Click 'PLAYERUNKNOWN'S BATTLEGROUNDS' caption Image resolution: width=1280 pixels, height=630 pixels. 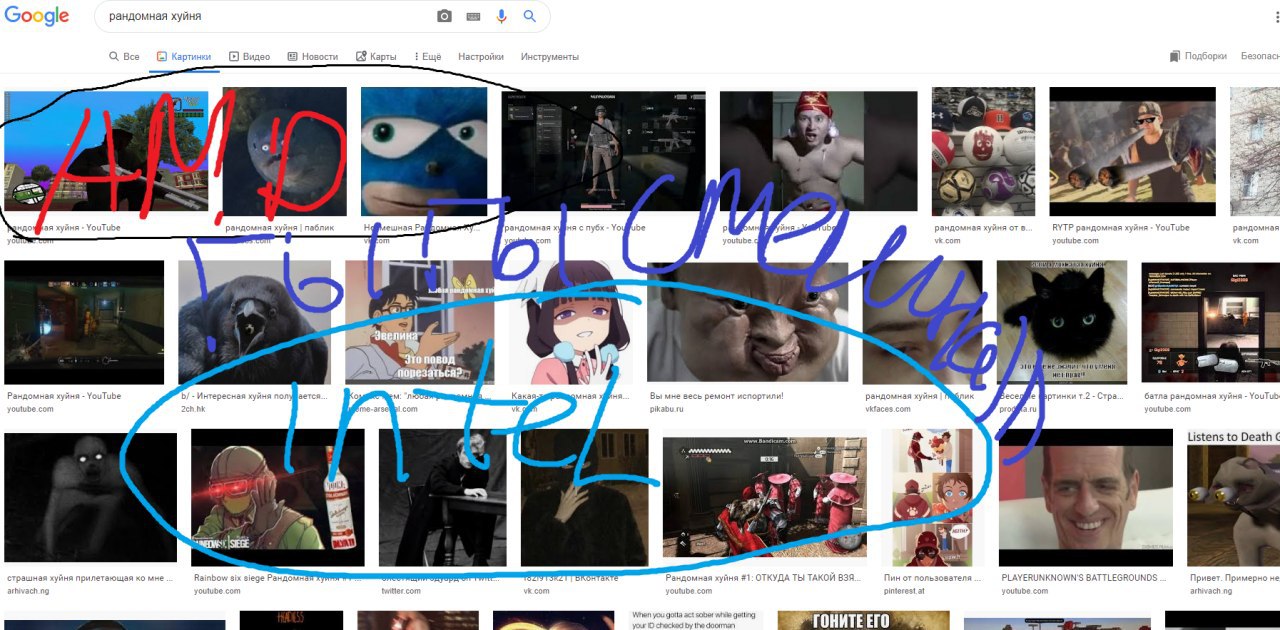1085,578
